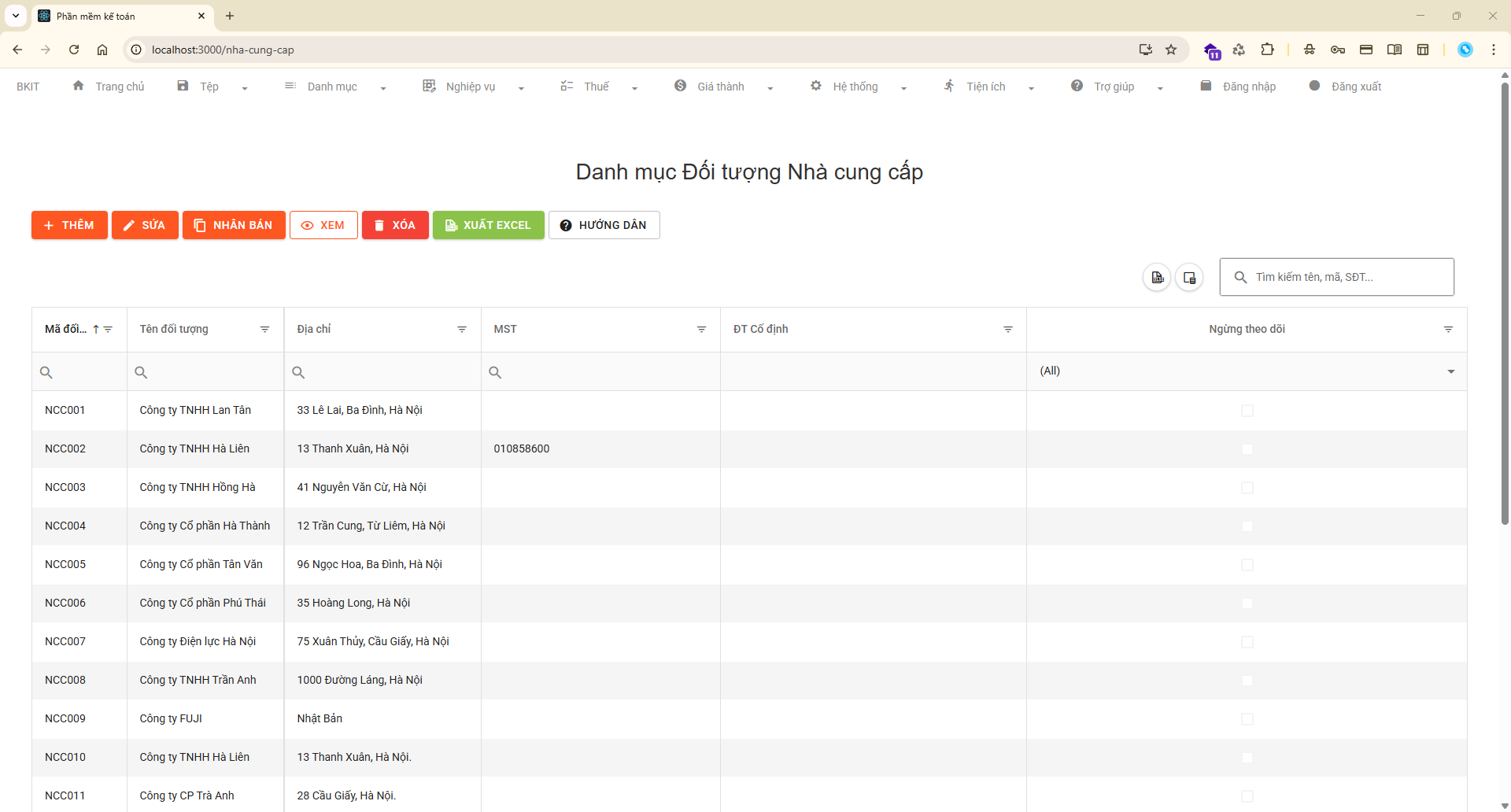
Task: Open filter icon on MST column
Action: pyautogui.click(x=701, y=330)
